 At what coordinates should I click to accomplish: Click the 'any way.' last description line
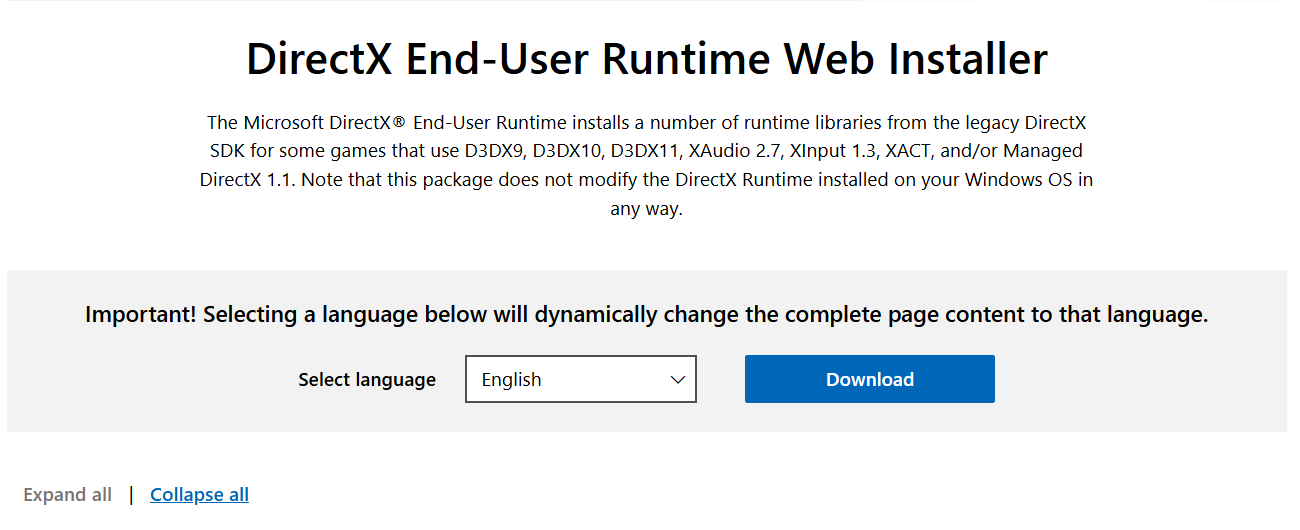coord(646,210)
